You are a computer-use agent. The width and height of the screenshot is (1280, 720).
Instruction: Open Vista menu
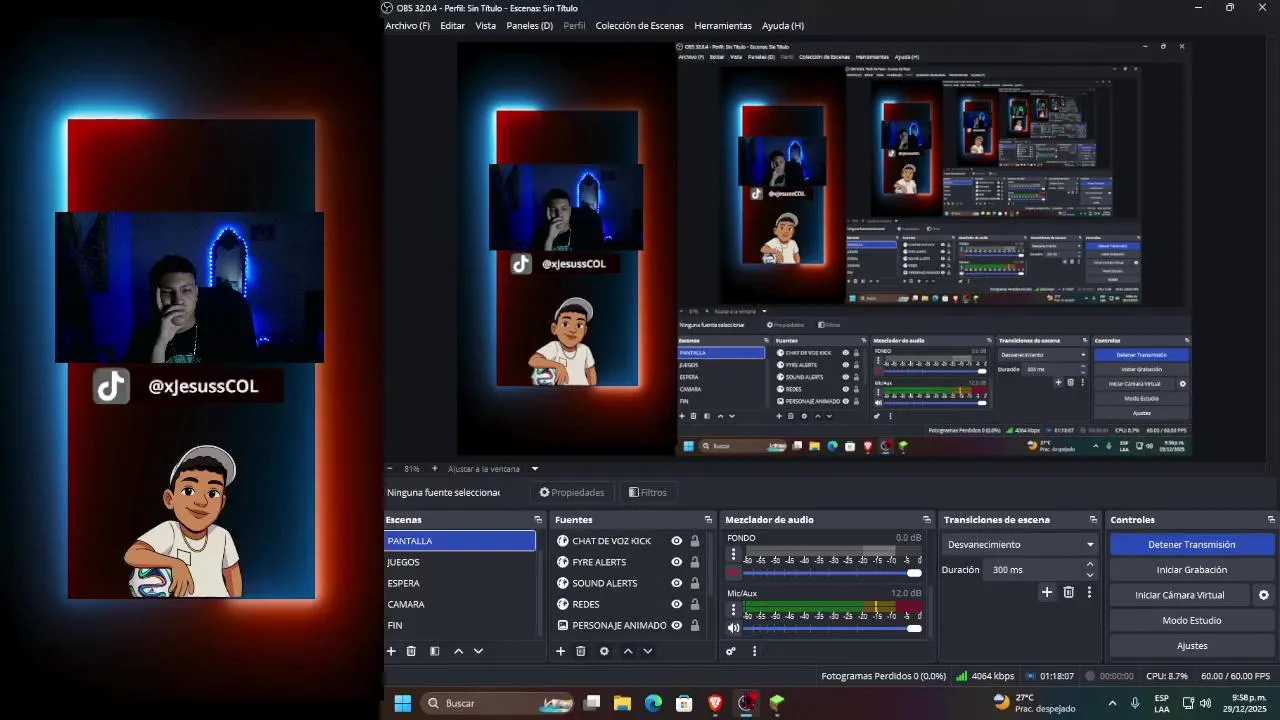tap(485, 26)
